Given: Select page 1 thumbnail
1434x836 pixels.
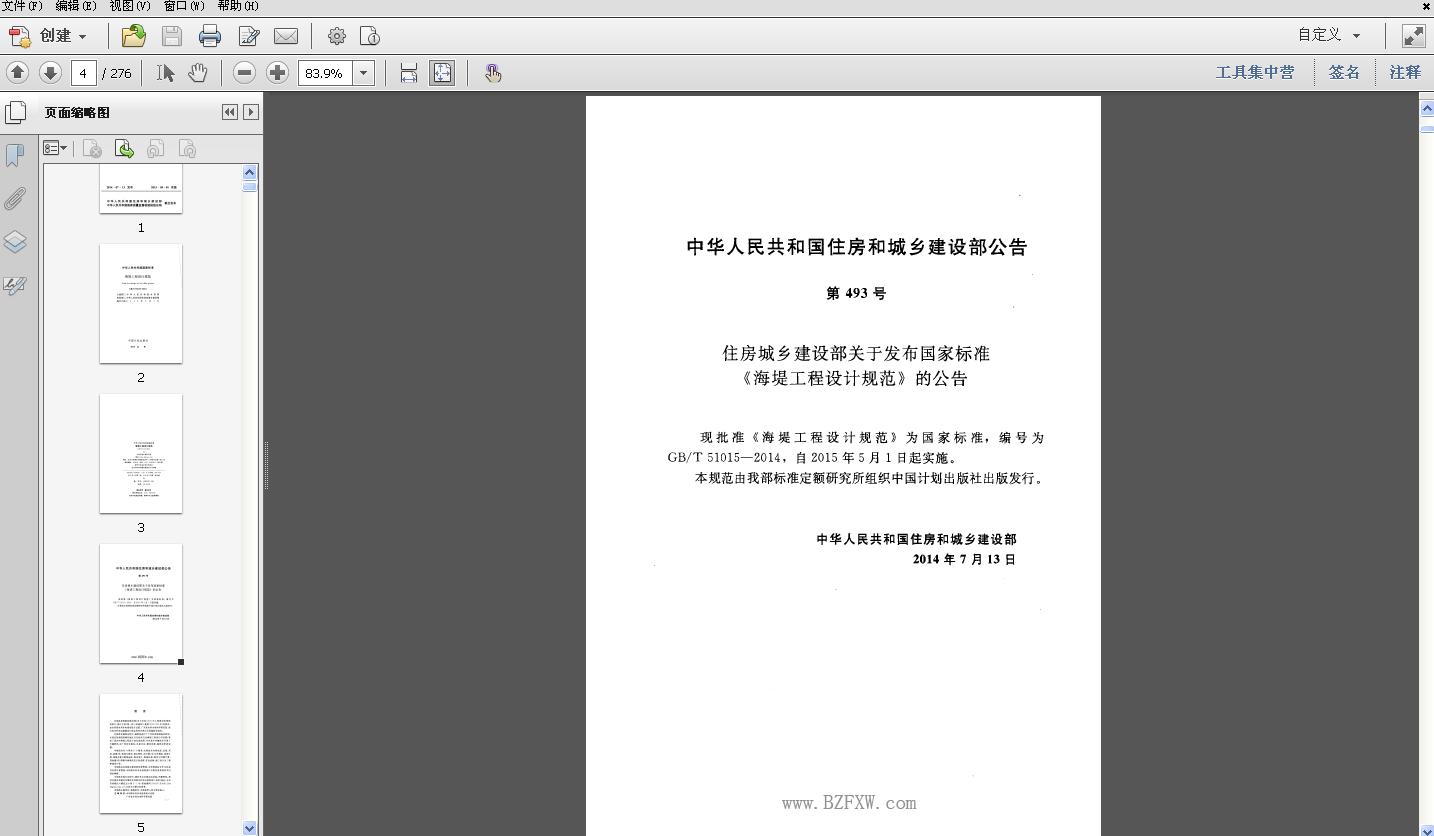Looking at the screenshot, I should [x=141, y=190].
